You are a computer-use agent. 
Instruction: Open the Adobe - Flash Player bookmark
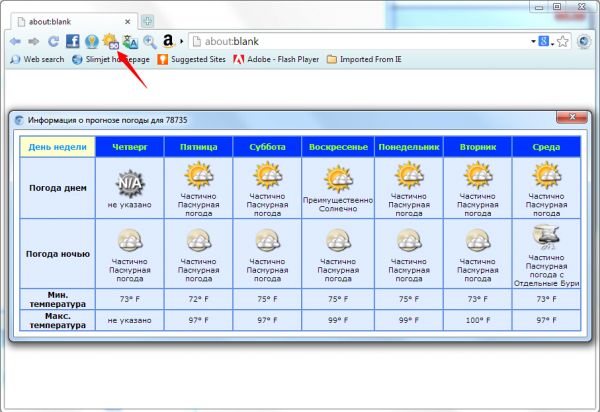point(276,59)
